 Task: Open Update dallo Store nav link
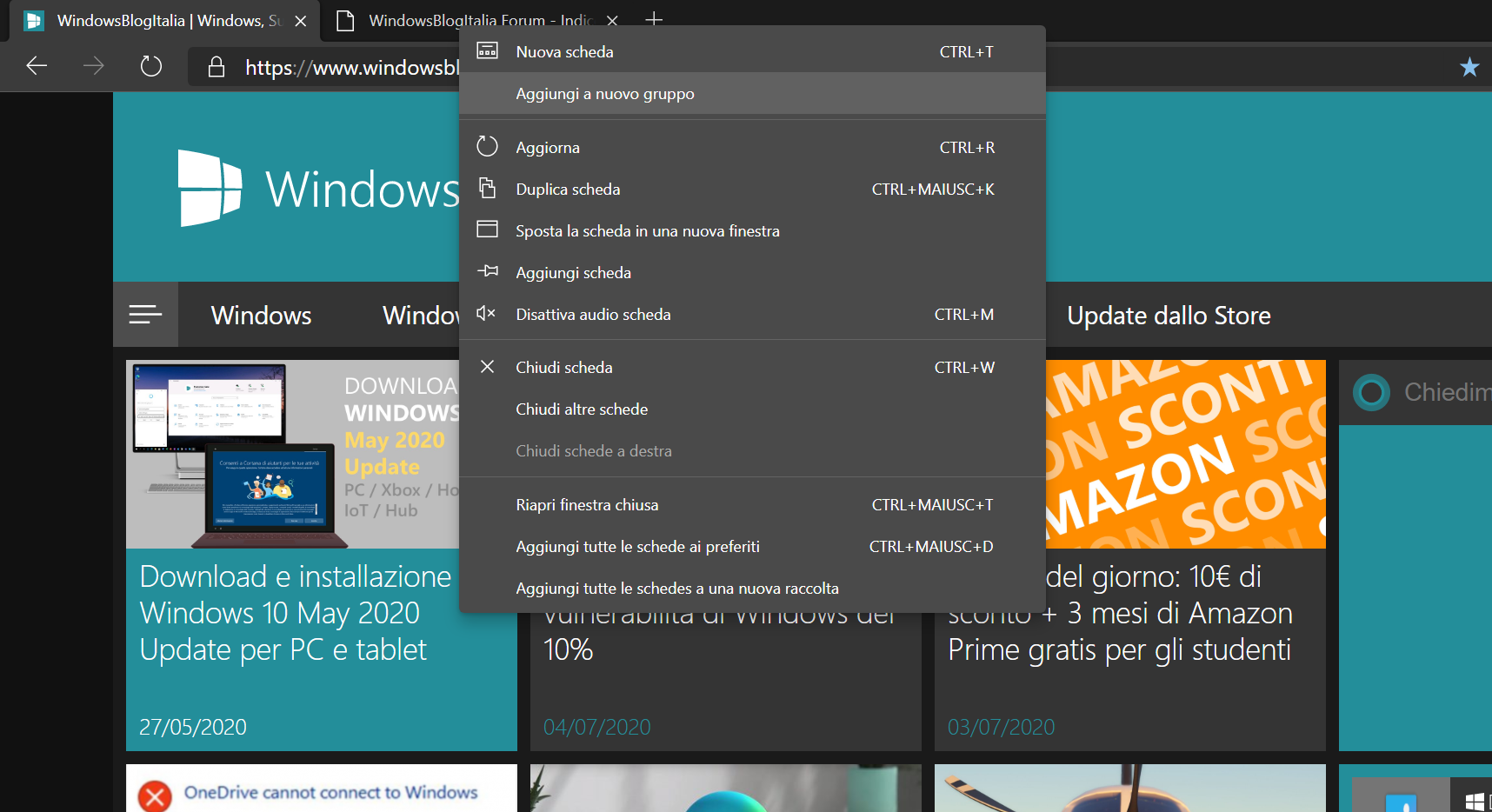pyautogui.click(x=1169, y=315)
